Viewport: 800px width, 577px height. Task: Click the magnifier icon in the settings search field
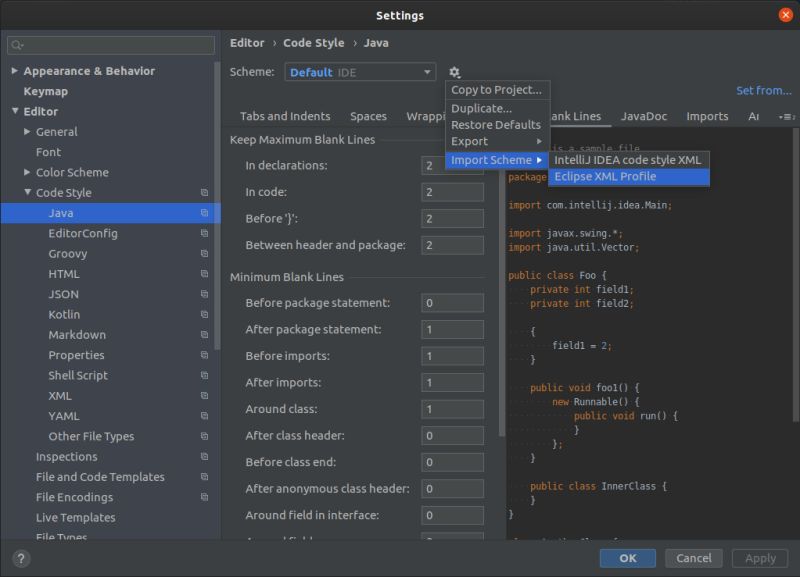(x=14, y=44)
